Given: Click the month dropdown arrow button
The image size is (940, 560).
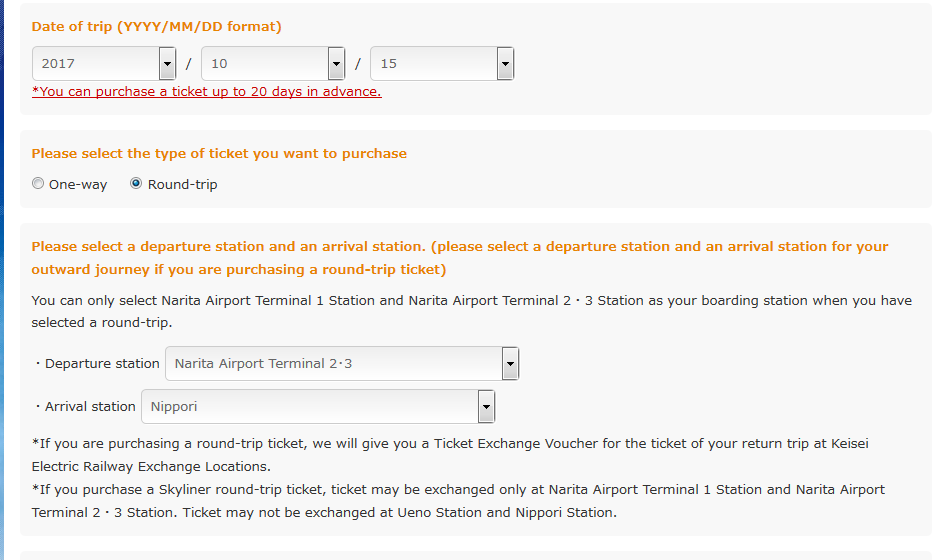Looking at the screenshot, I should [336, 64].
